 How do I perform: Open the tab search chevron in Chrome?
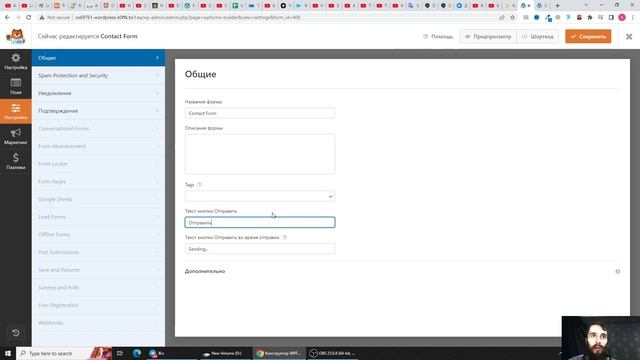pyautogui.click(x=586, y=5)
